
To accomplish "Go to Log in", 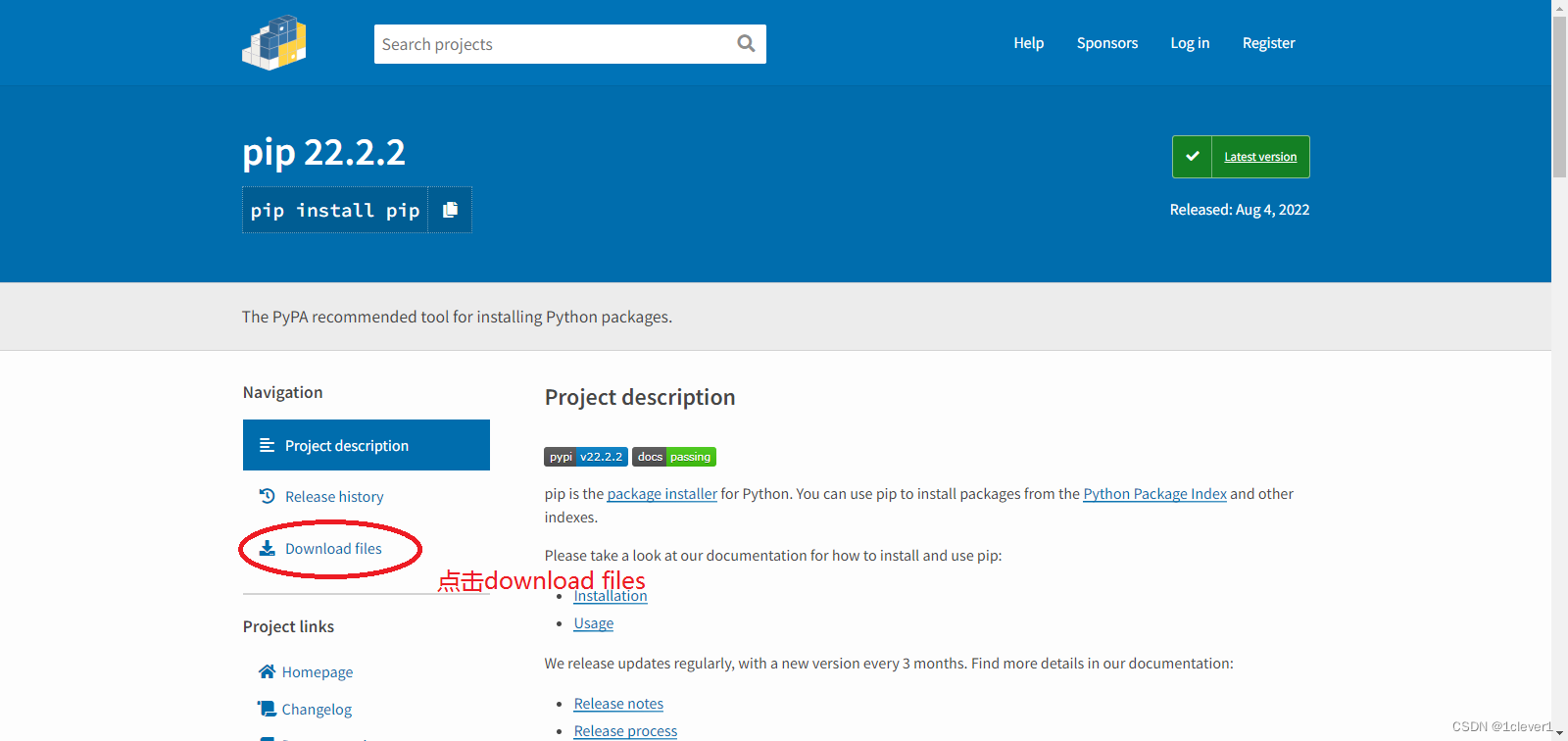I will click(1190, 43).
